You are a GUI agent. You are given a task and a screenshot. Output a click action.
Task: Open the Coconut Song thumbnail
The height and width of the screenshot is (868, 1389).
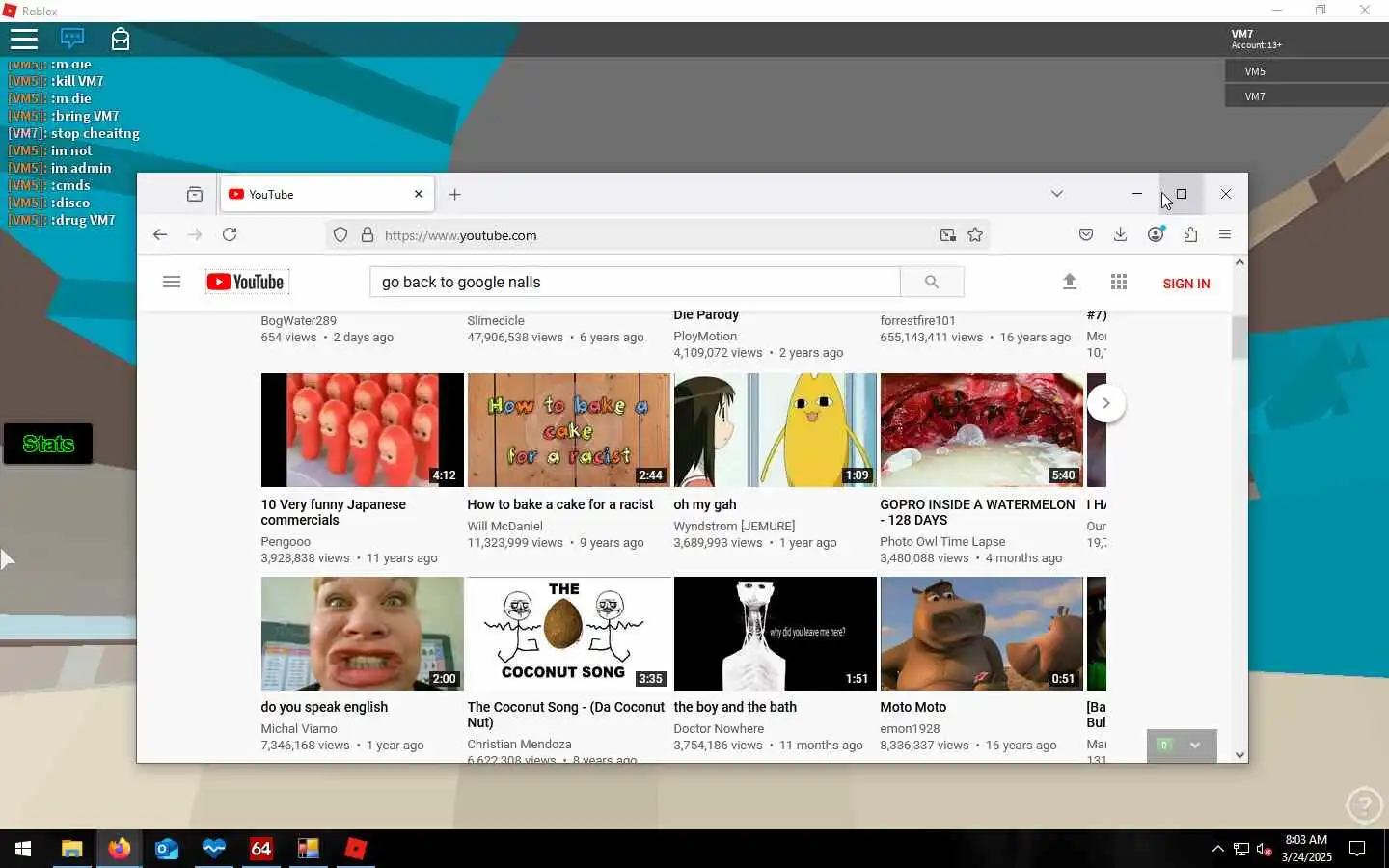(568, 634)
